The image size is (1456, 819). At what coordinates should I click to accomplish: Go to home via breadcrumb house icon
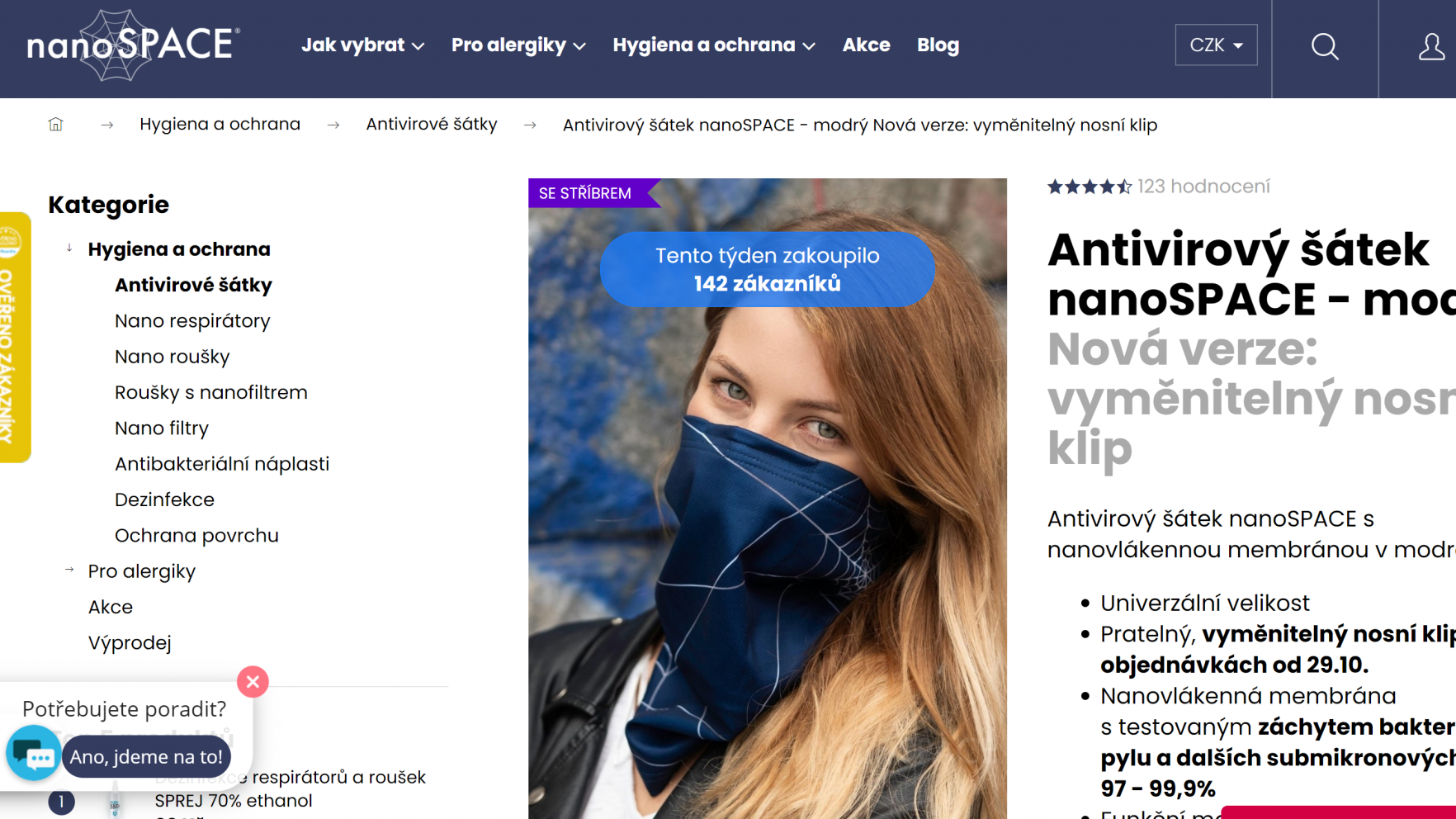click(x=55, y=124)
